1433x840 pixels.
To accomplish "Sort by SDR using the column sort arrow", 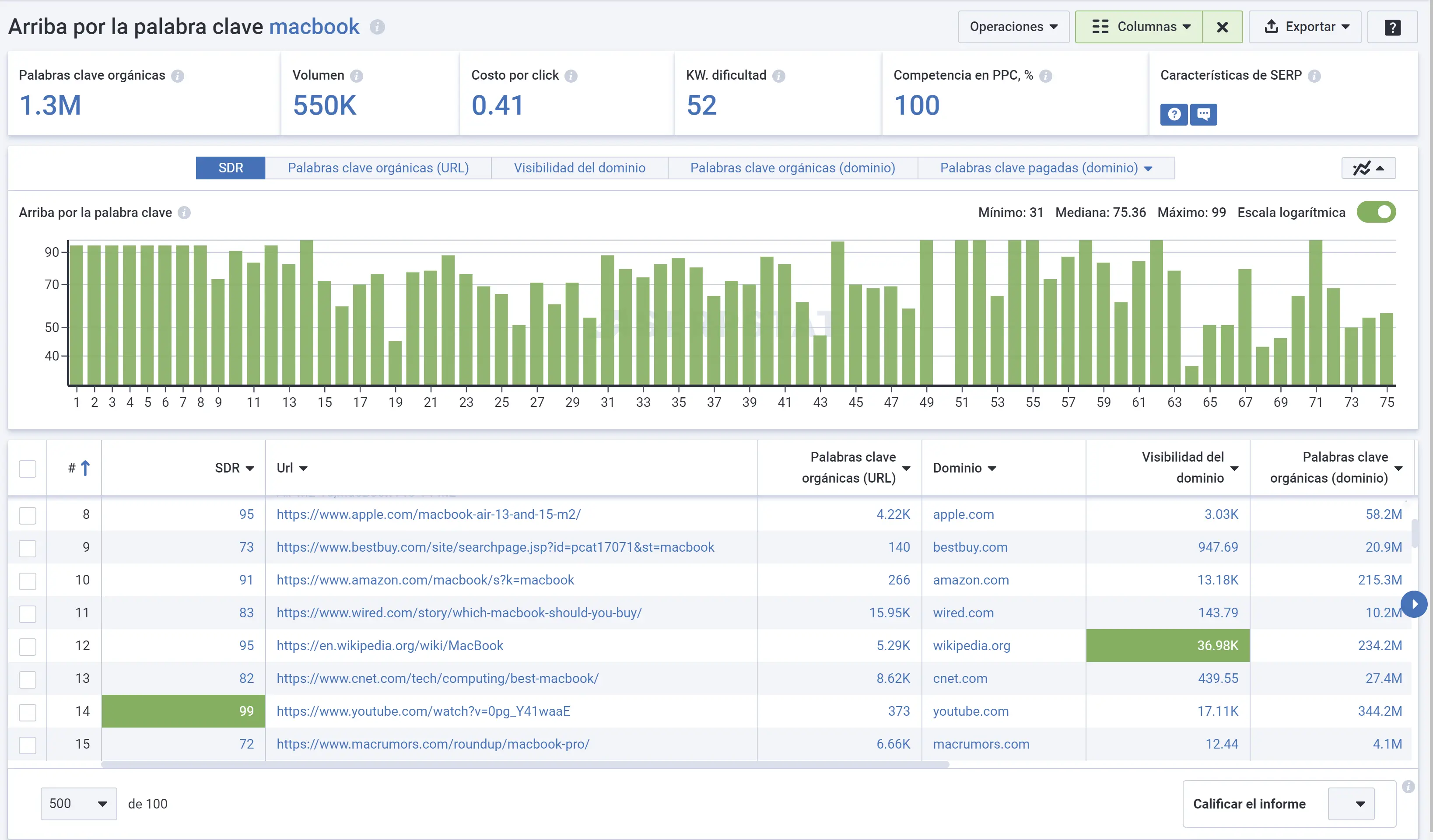I will (251, 468).
